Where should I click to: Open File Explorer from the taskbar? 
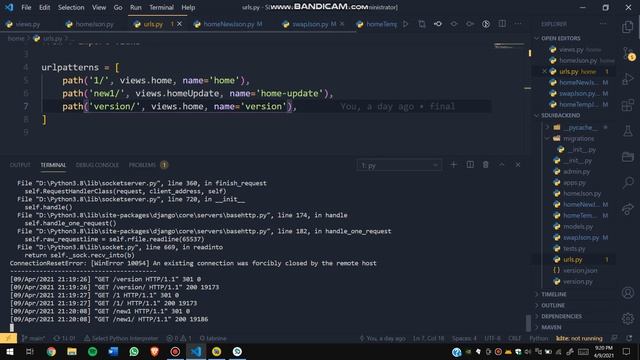(72, 351)
